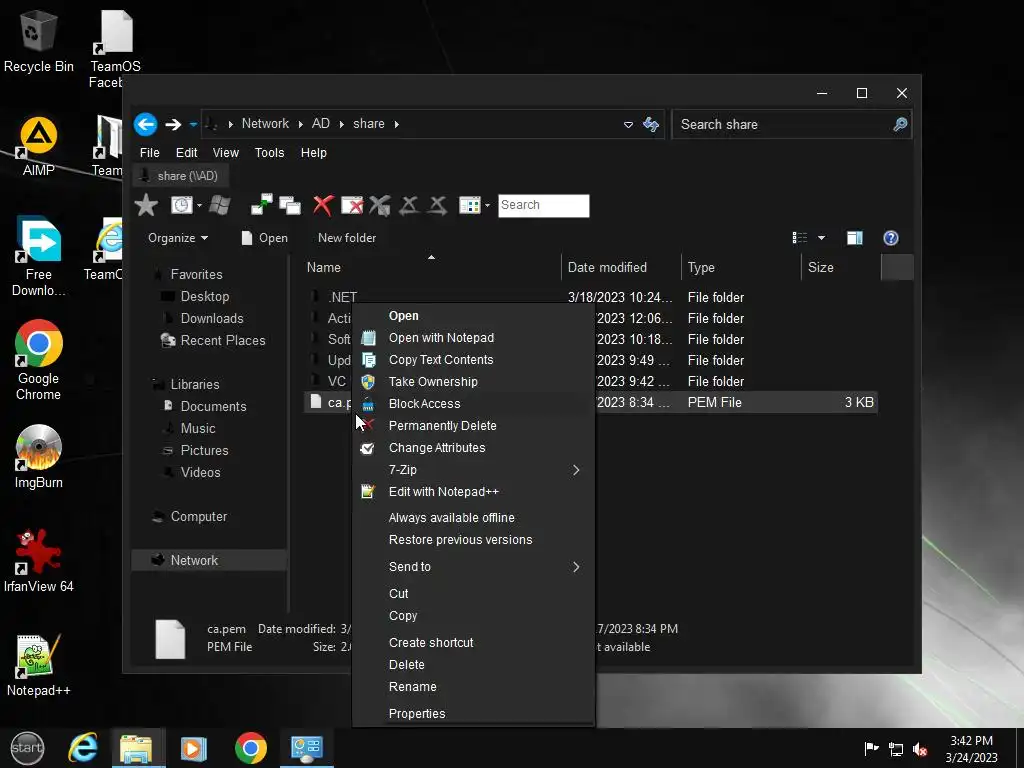Open dropdown arrow beside clock history icon

pyautogui.click(x=199, y=205)
